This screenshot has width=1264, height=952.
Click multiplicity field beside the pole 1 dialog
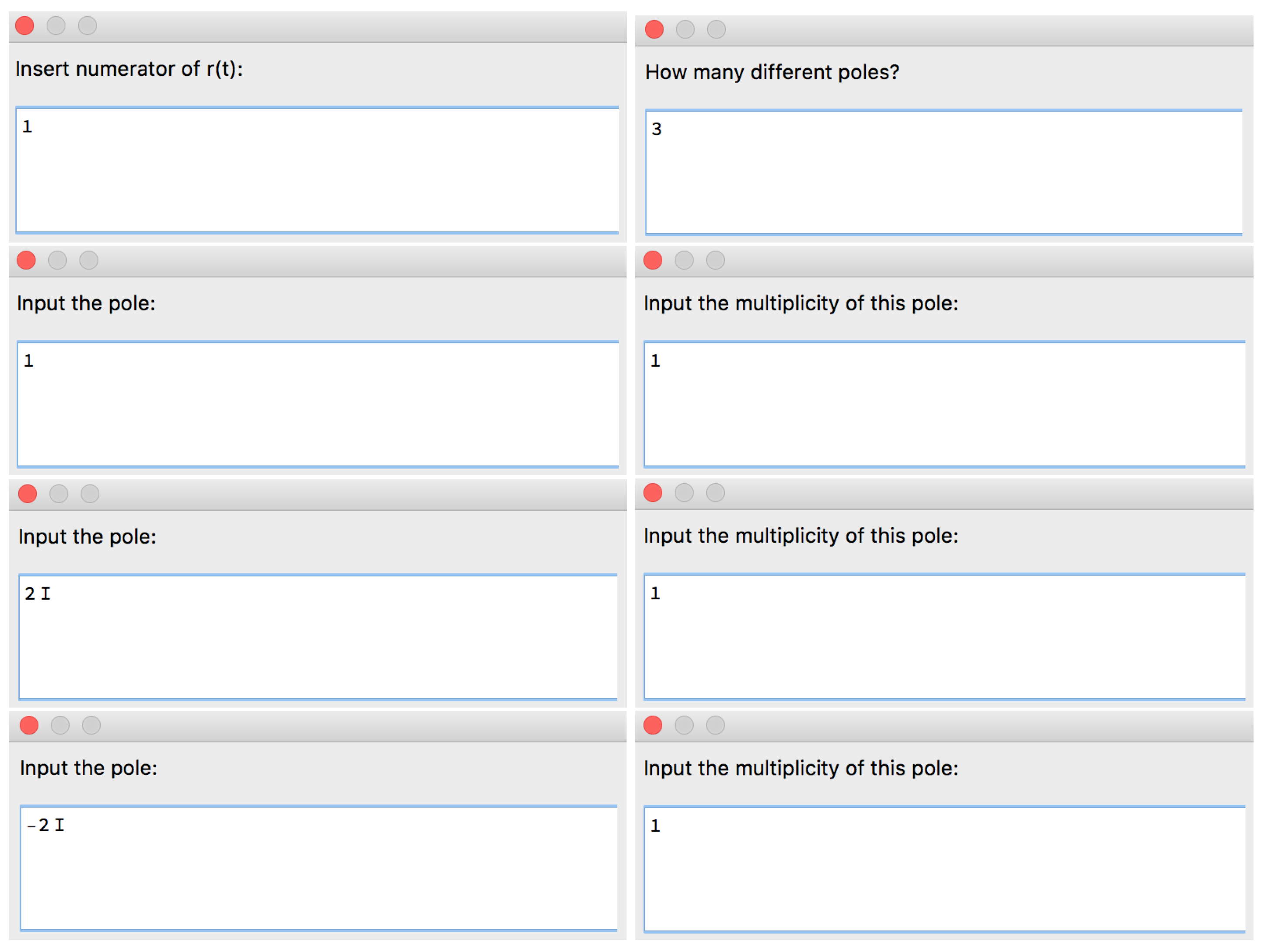point(944,405)
